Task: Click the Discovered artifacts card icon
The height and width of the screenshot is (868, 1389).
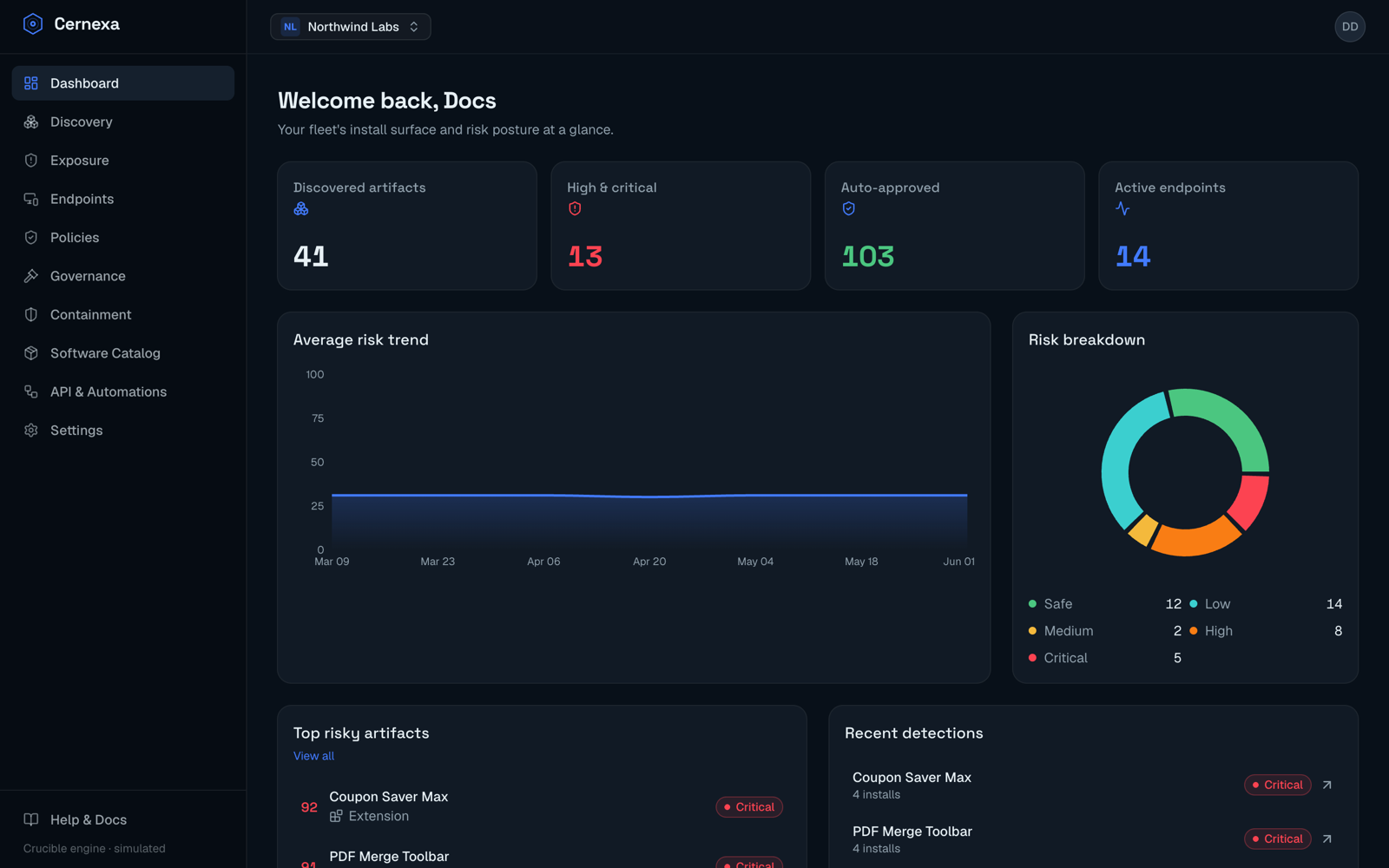Action: (x=301, y=208)
